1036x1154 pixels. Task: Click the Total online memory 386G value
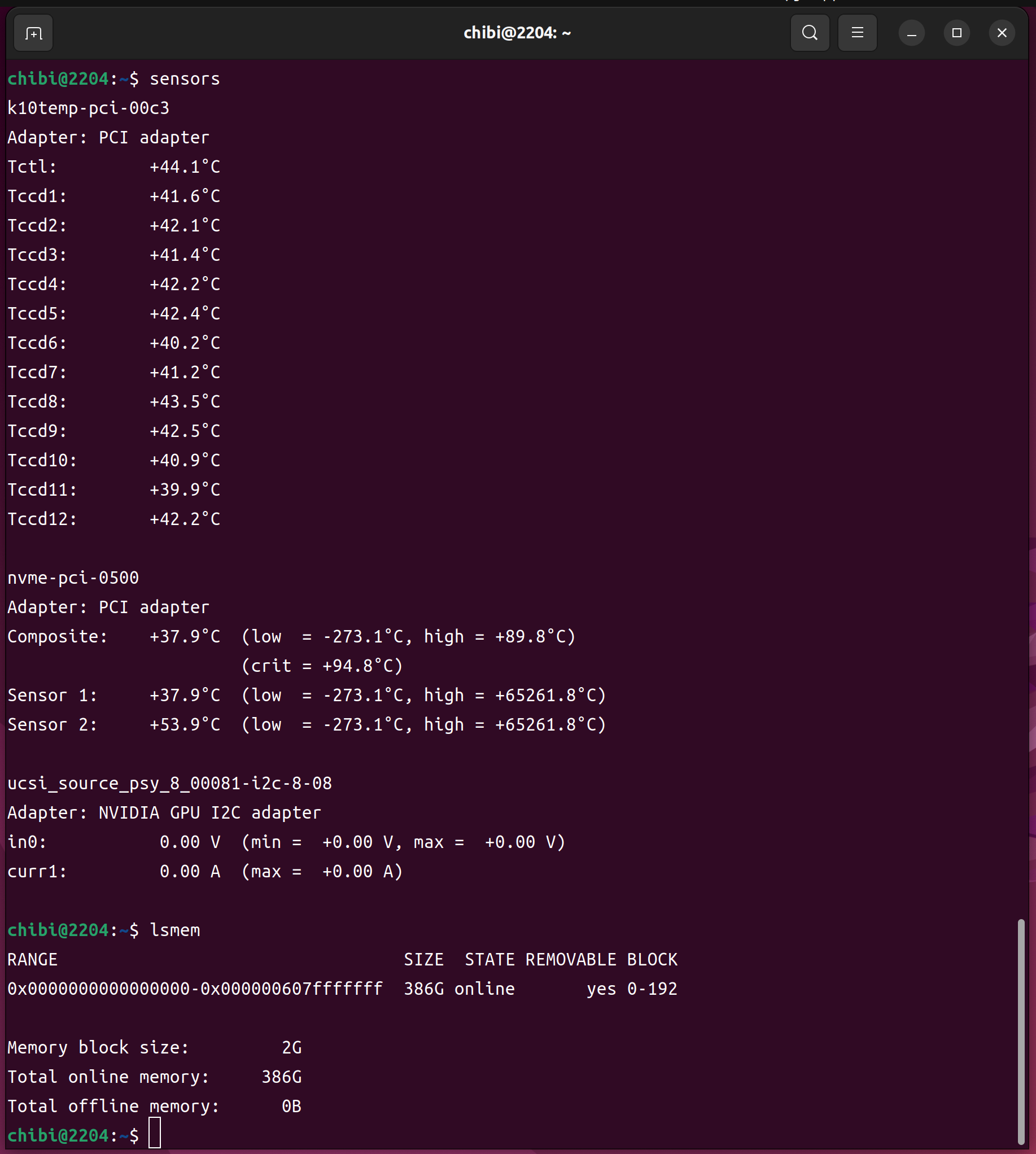pyautogui.click(x=281, y=1077)
